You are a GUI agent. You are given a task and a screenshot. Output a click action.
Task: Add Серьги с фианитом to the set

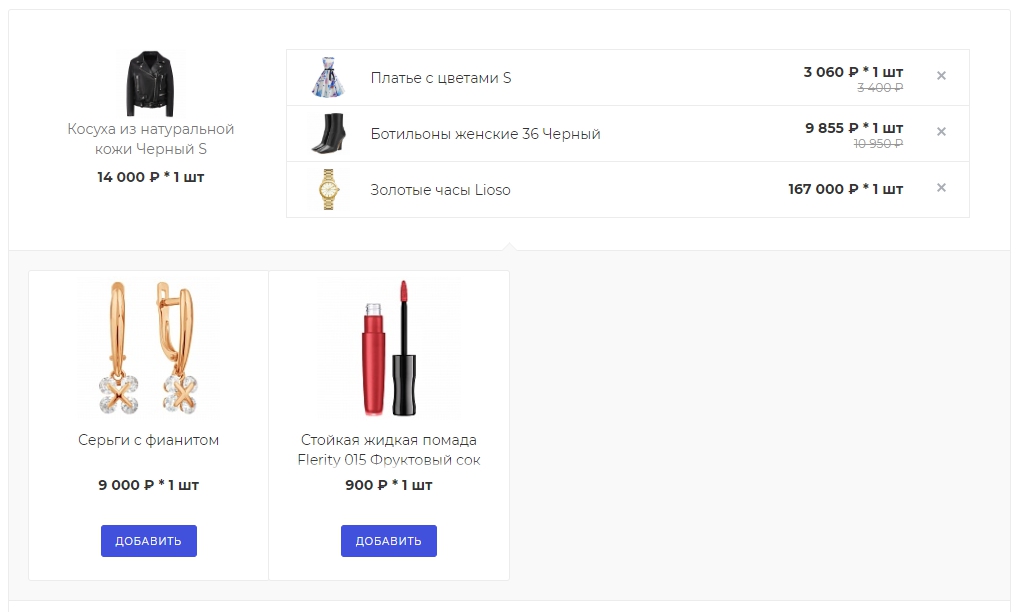[x=148, y=540]
